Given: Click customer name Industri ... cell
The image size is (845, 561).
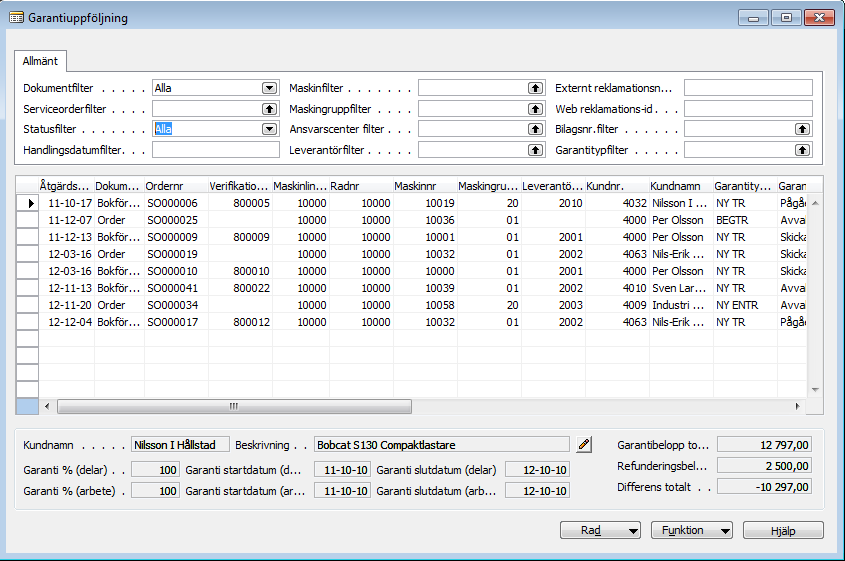Looking at the screenshot, I should (x=681, y=305).
